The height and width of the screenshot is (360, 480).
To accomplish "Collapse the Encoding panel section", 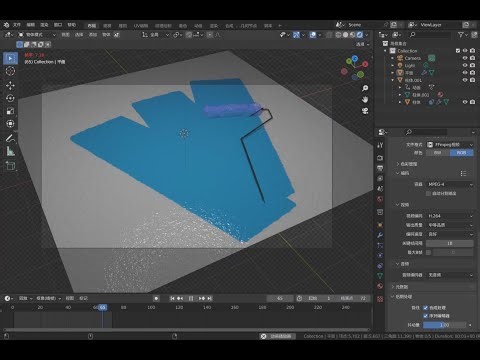I will point(398,173).
